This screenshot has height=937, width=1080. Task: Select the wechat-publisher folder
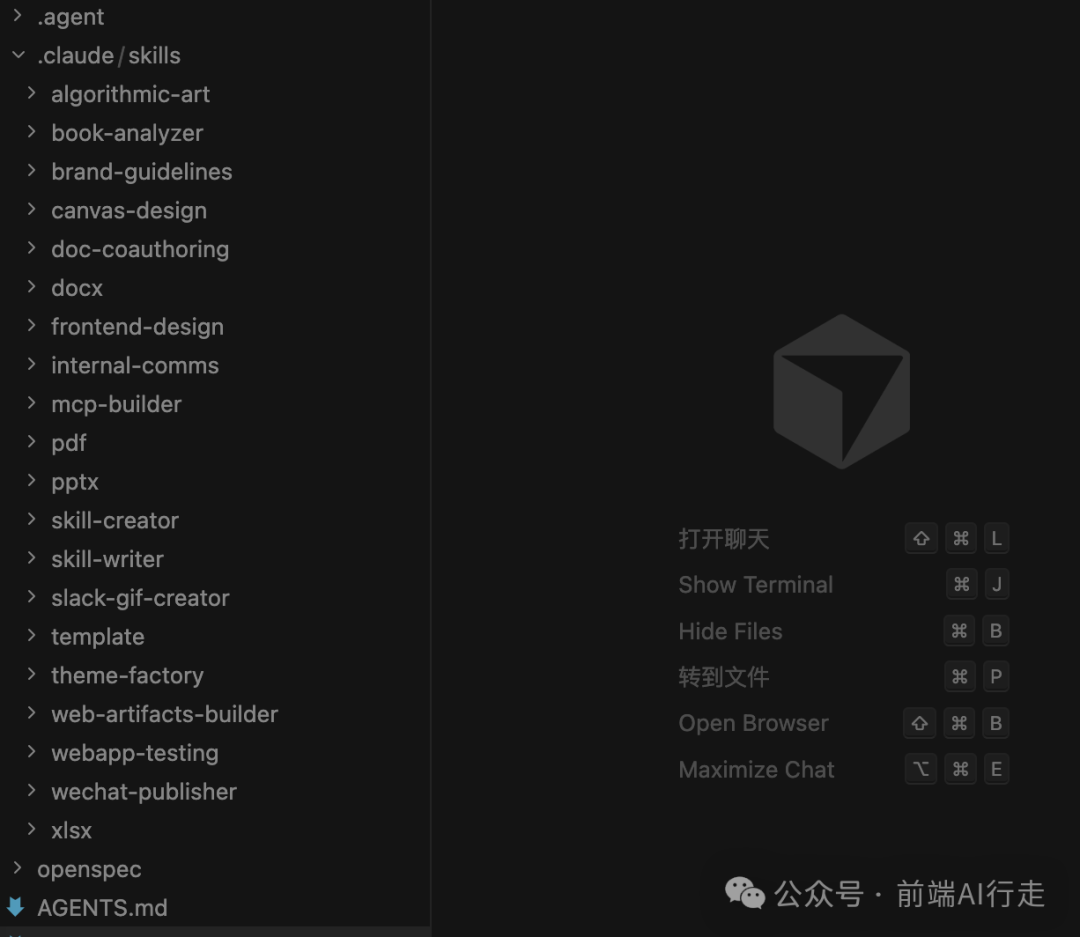coord(143,791)
